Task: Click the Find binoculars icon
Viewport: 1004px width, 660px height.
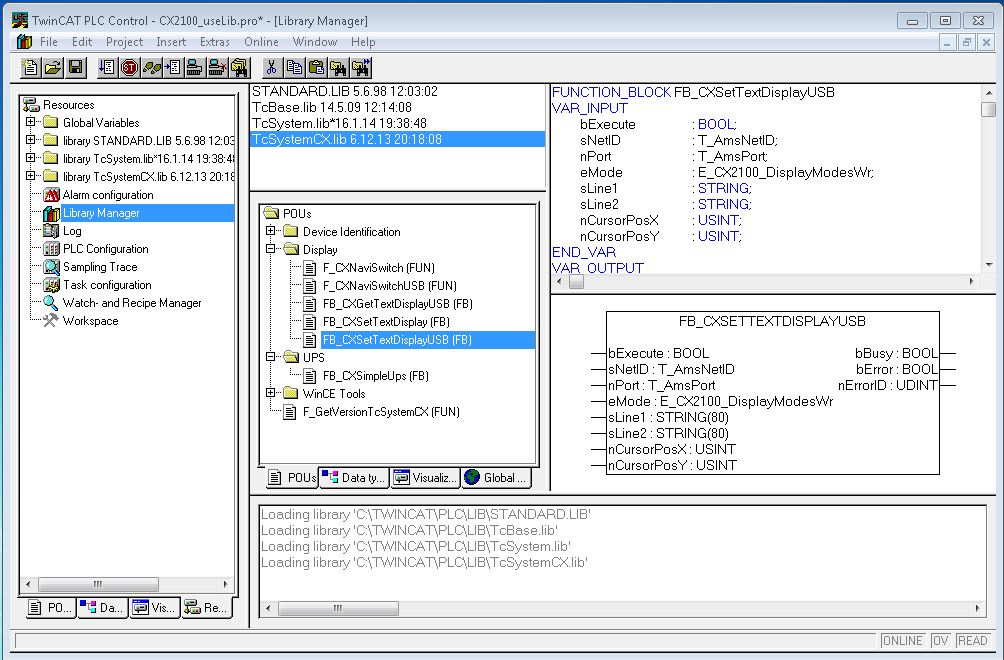Action: pos(338,67)
